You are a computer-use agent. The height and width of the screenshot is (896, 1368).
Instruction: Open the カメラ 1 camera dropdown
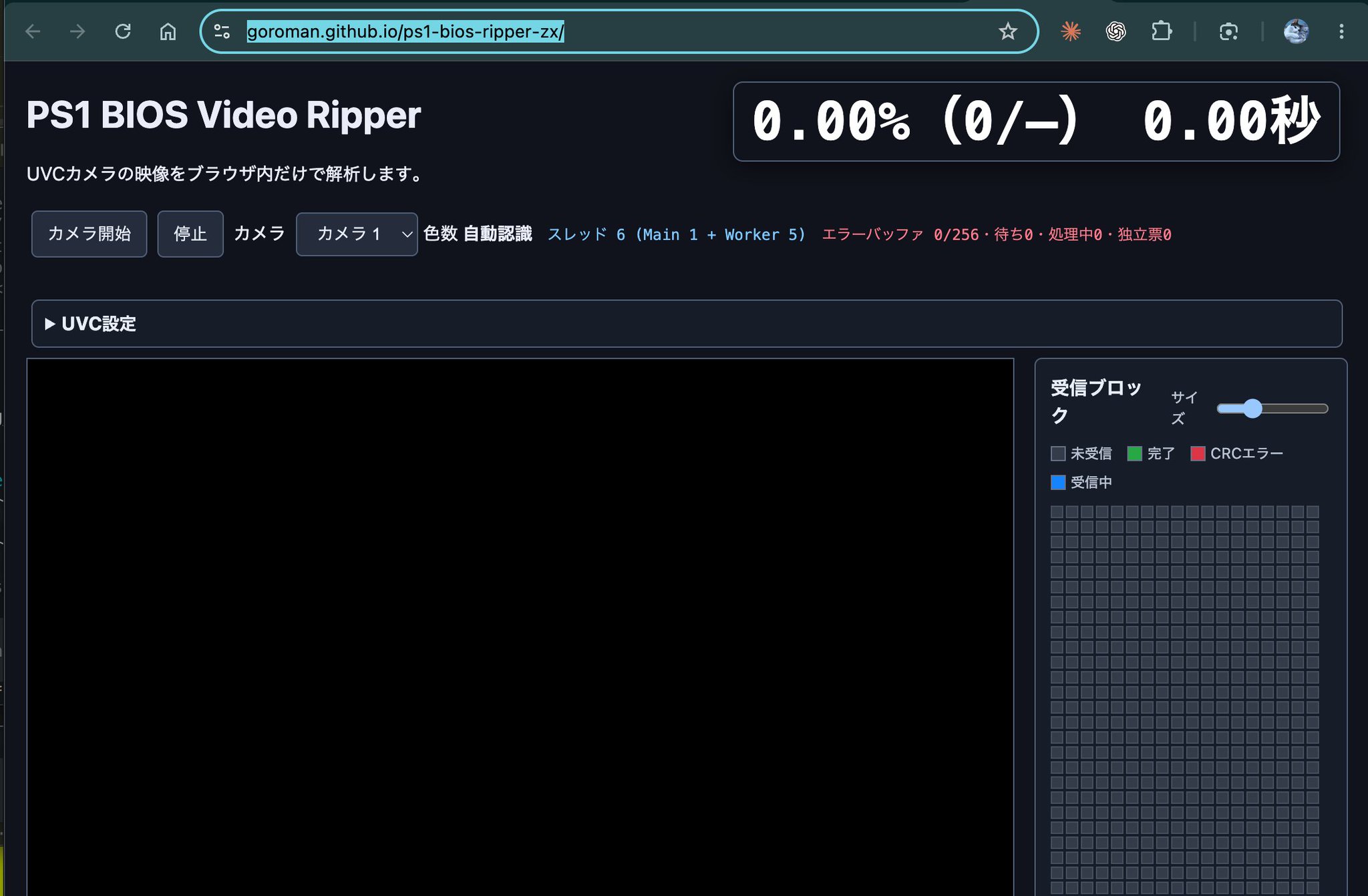click(x=357, y=234)
